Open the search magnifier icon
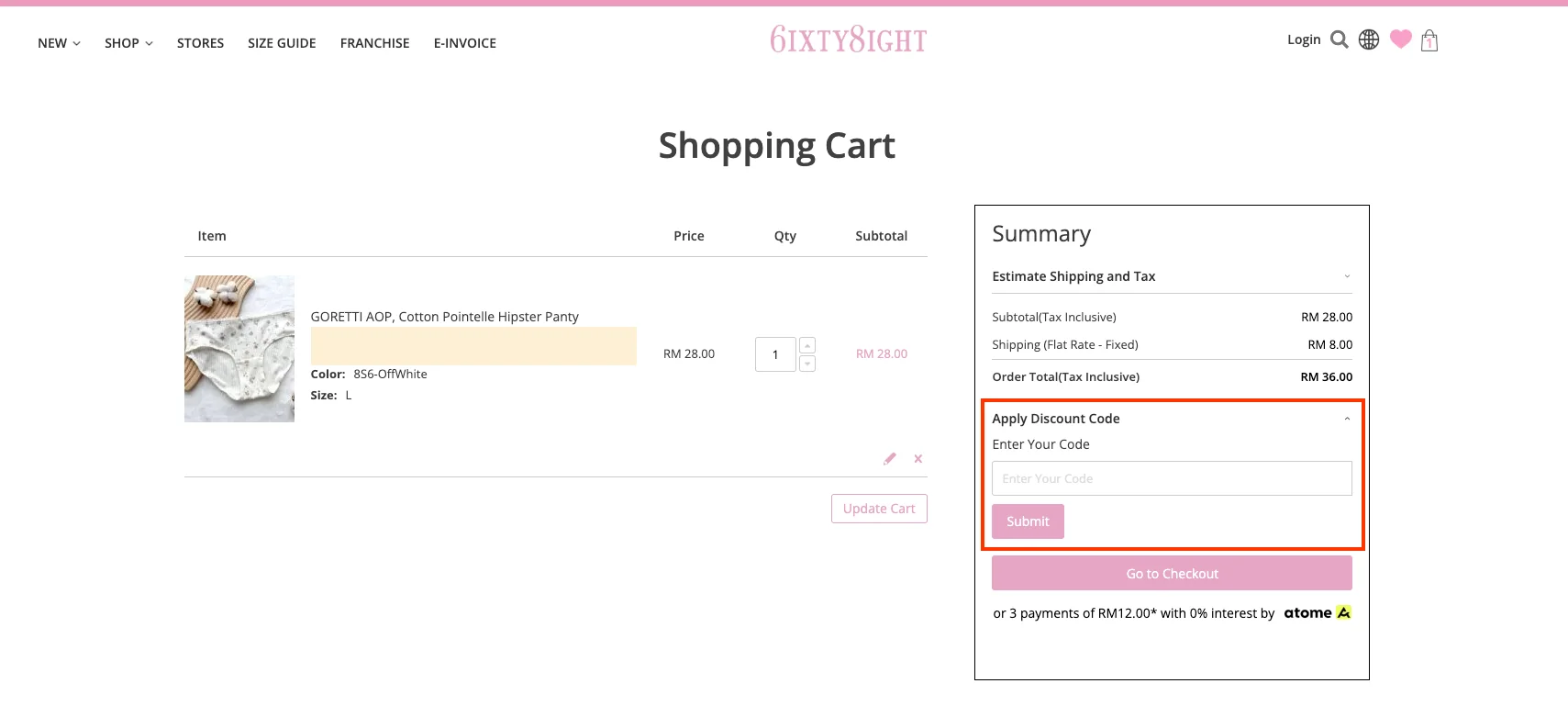 1340,39
